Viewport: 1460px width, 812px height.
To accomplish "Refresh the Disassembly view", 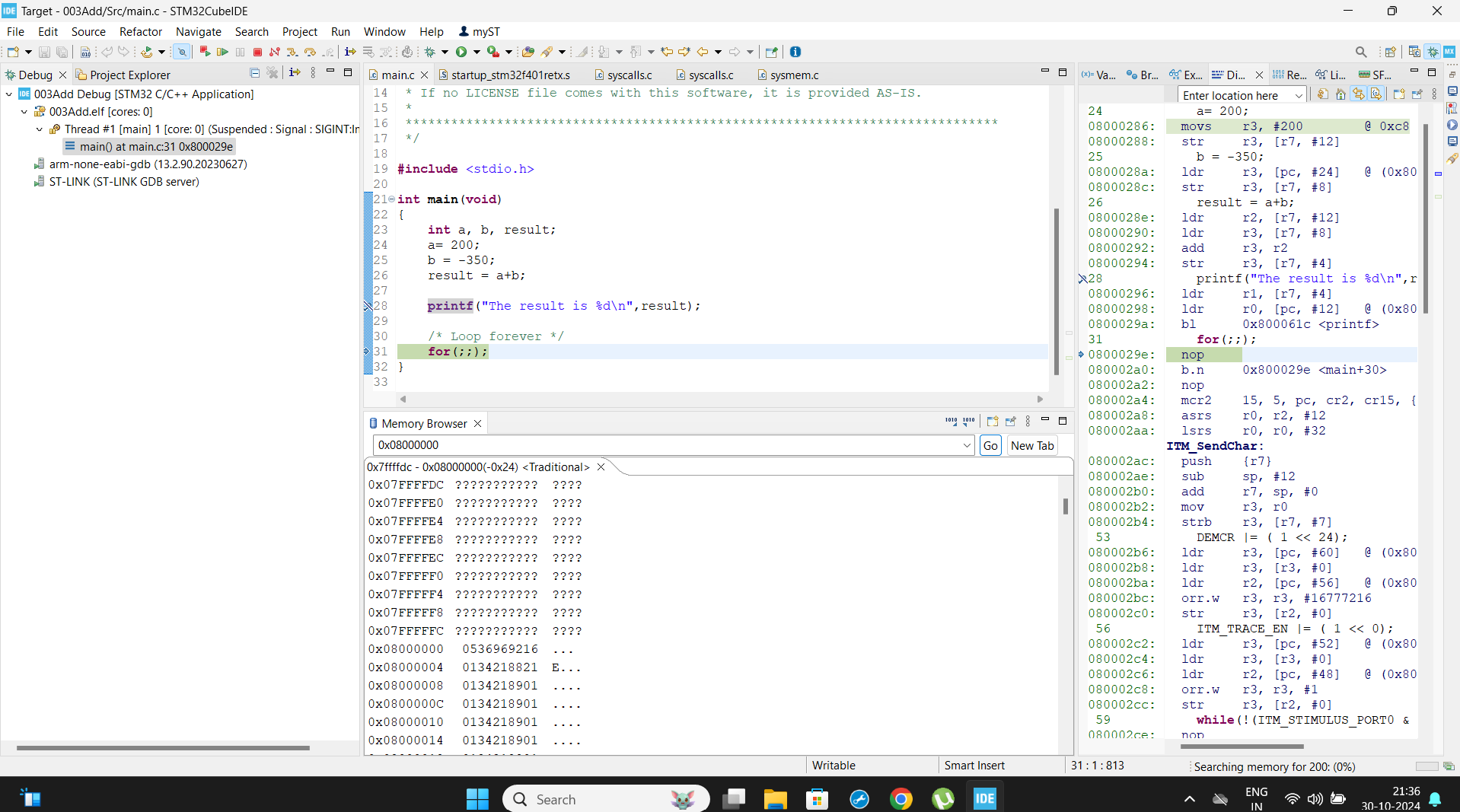I will (1322, 94).
